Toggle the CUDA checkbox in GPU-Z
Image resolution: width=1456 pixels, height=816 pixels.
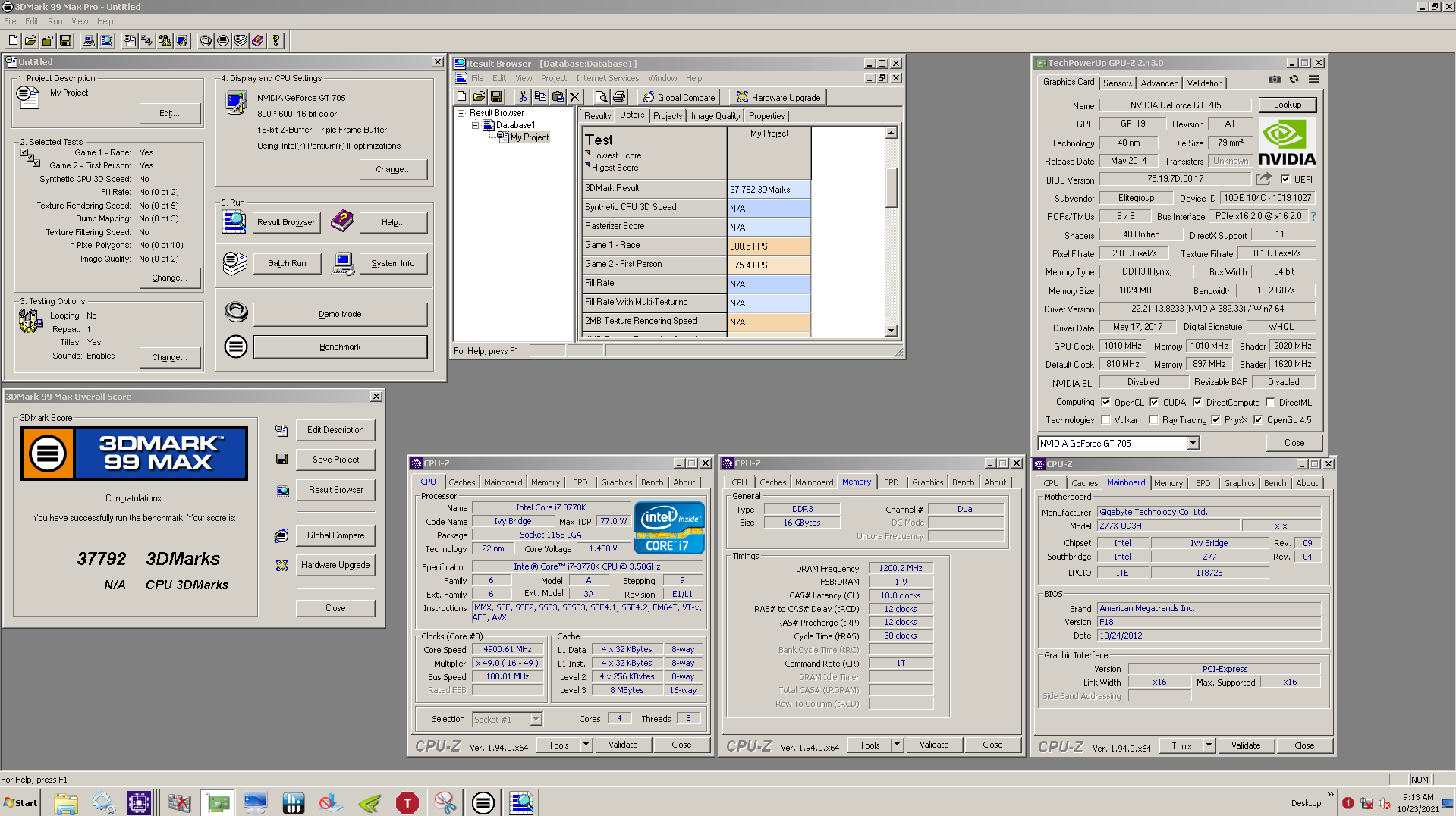(x=1154, y=402)
